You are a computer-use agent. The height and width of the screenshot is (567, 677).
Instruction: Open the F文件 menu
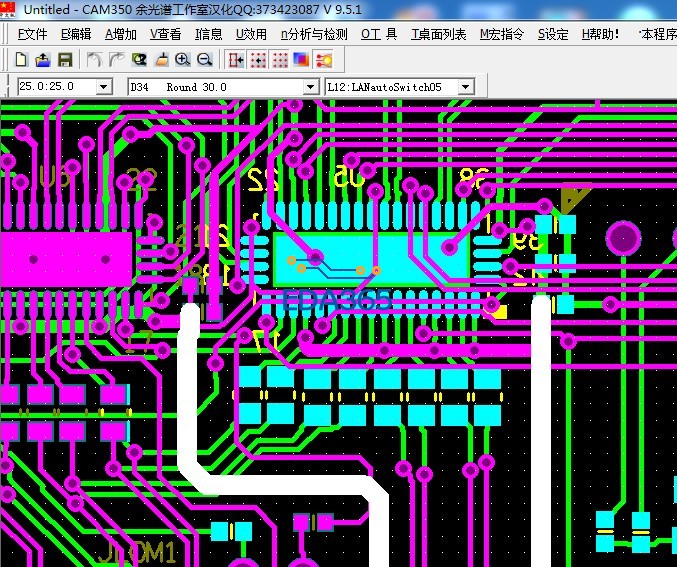pos(32,34)
